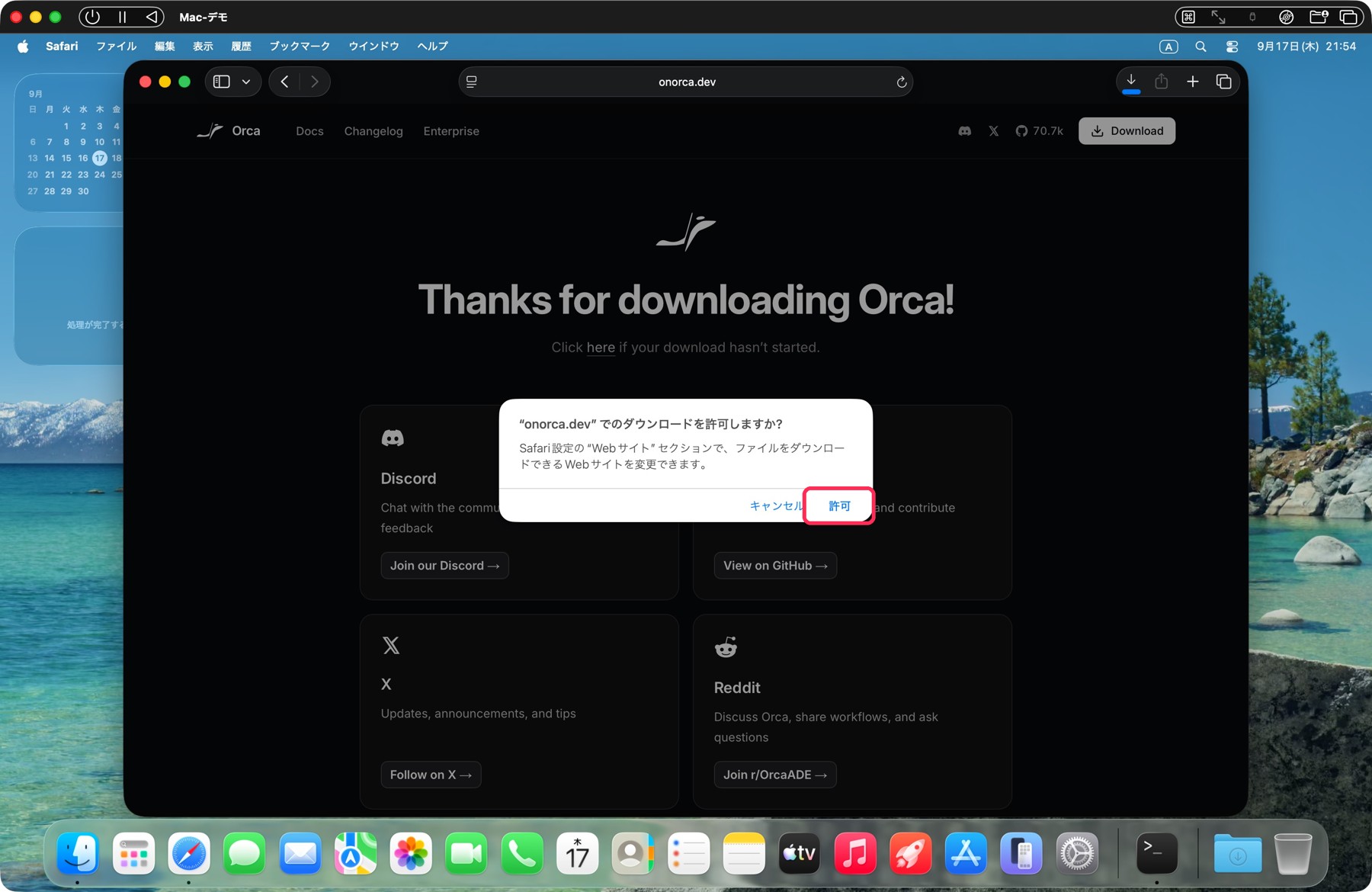The image size is (1372, 892).
Task: Open Maps in the Dock
Action: point(356,853)
